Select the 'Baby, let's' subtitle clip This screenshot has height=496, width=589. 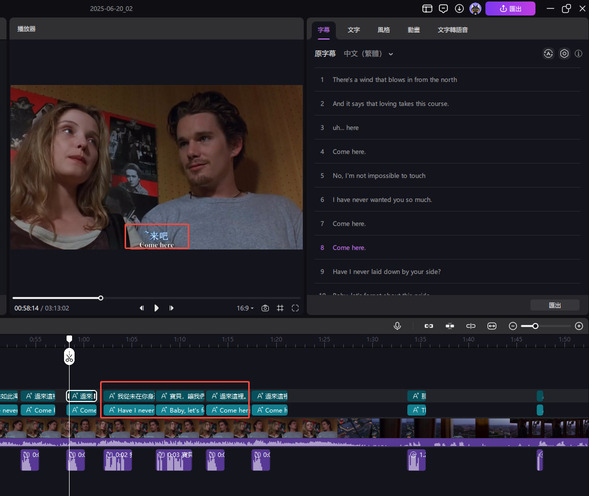click(x=181, y=410)
